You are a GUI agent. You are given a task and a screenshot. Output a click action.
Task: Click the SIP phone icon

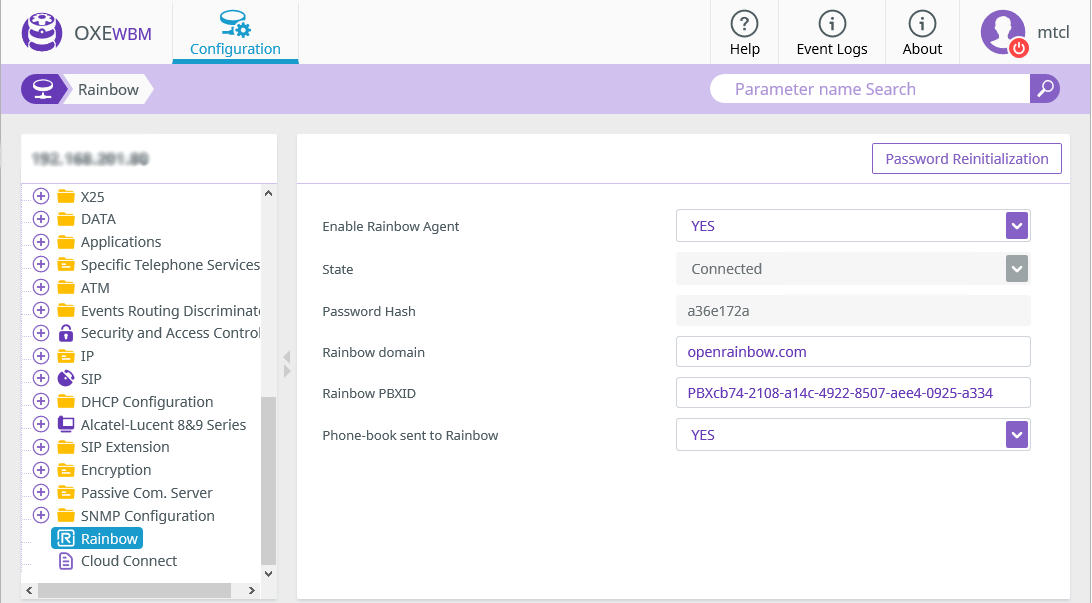click(x=65, y=379)
